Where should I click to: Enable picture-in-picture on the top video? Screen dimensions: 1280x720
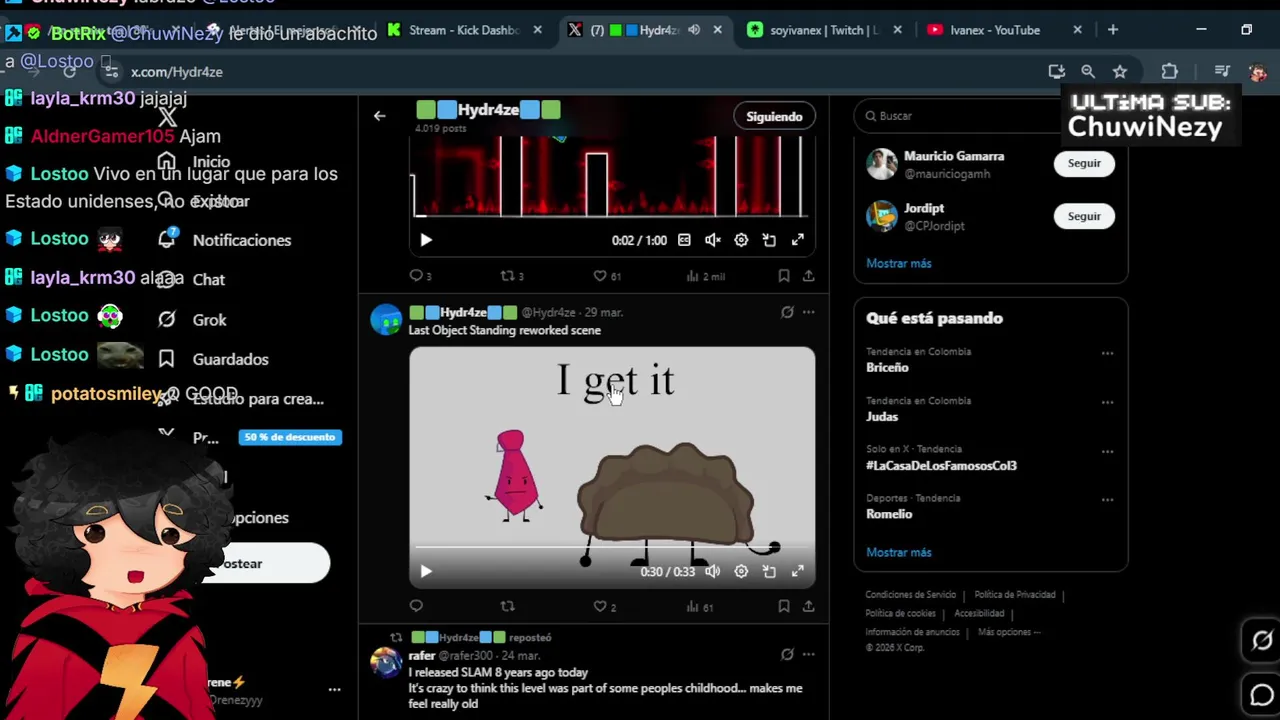[769, 240]
